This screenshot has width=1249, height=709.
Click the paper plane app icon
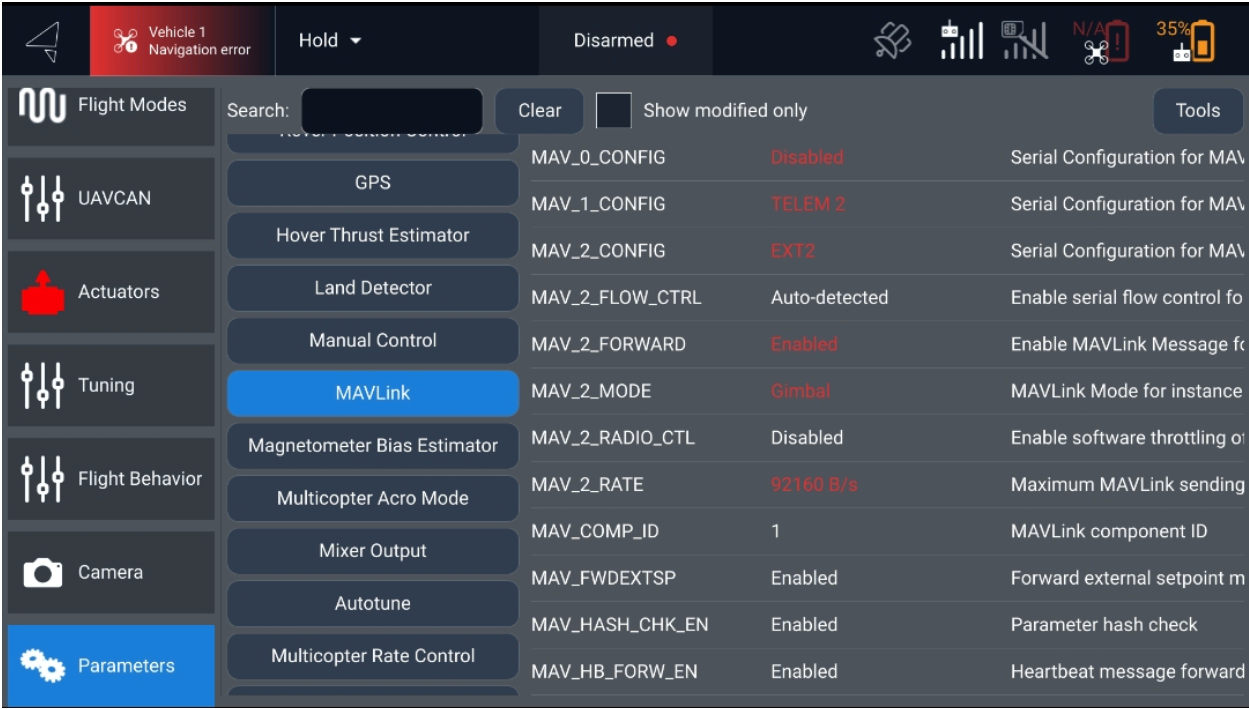point(42,41)
